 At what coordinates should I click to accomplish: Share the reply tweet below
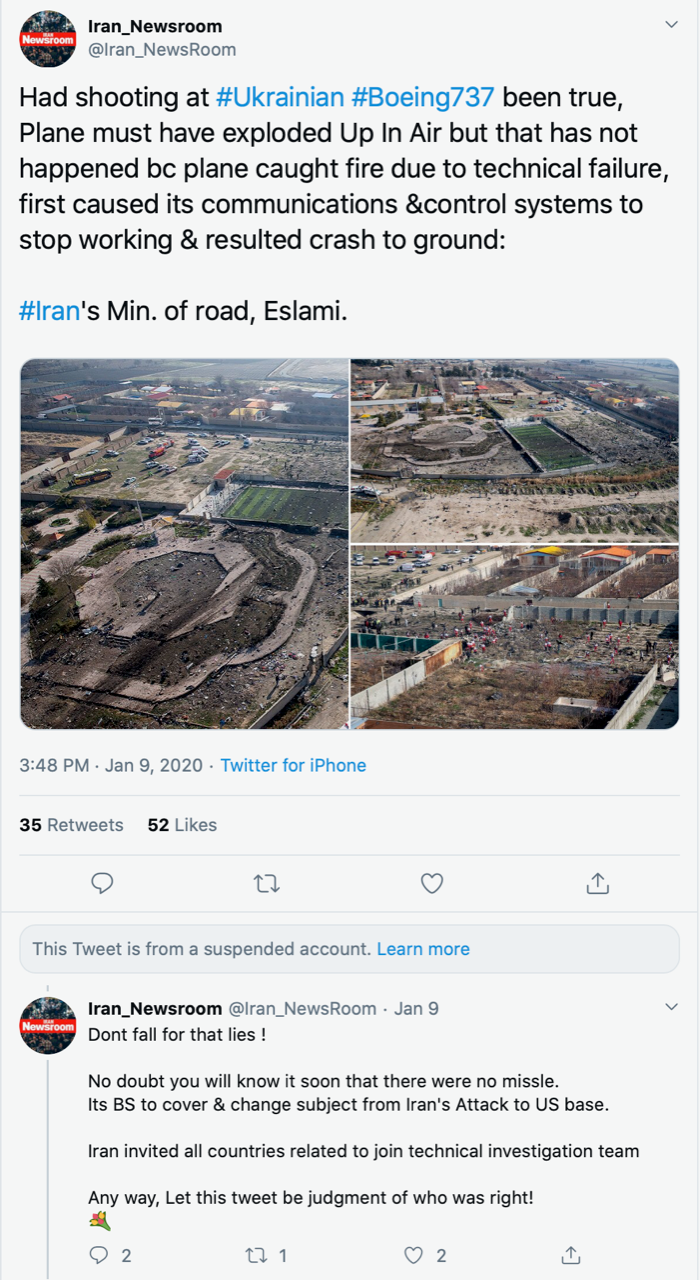571,1254
